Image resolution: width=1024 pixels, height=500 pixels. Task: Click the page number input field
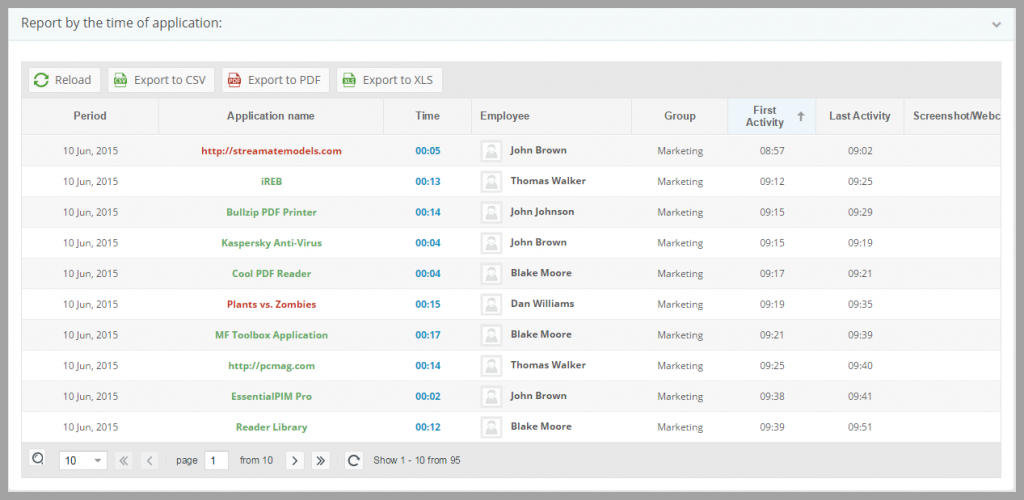point(216,460)
